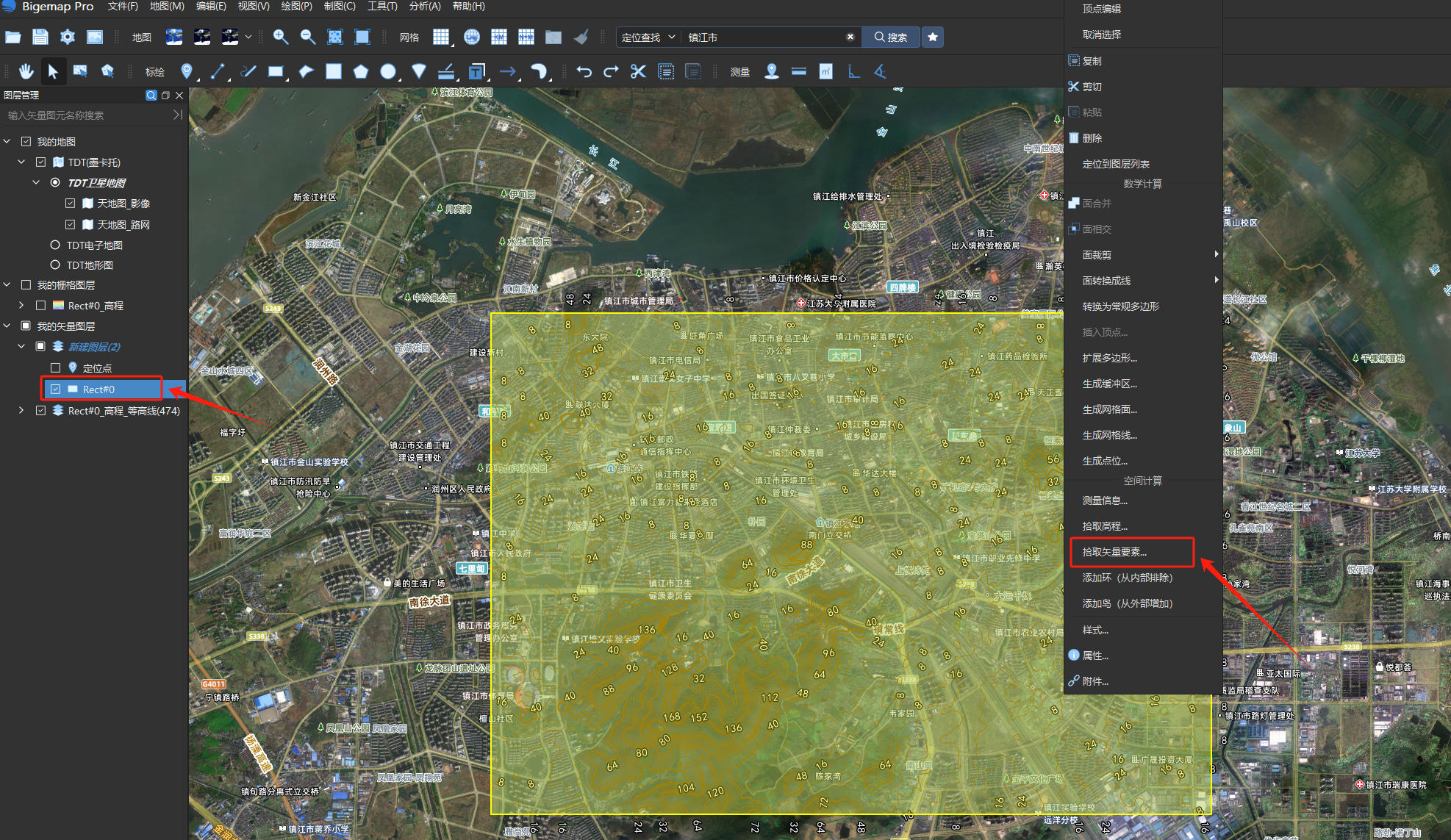Click the scissors cut tool in toolbar

pyautogui.click(x=638, y=71)
